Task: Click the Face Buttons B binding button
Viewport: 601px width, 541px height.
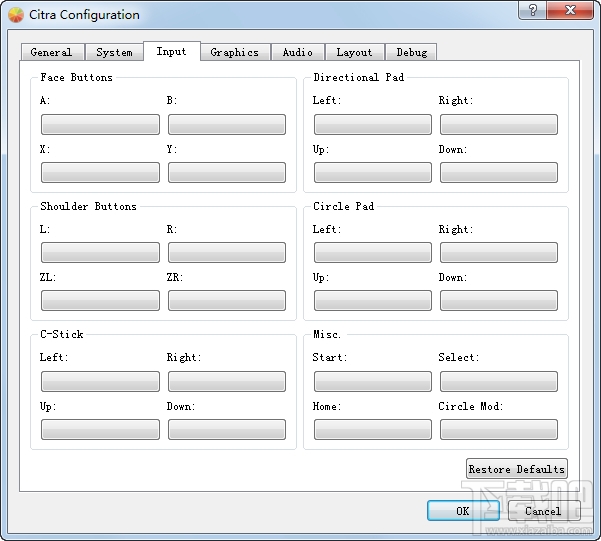Action: coord(227,124)
